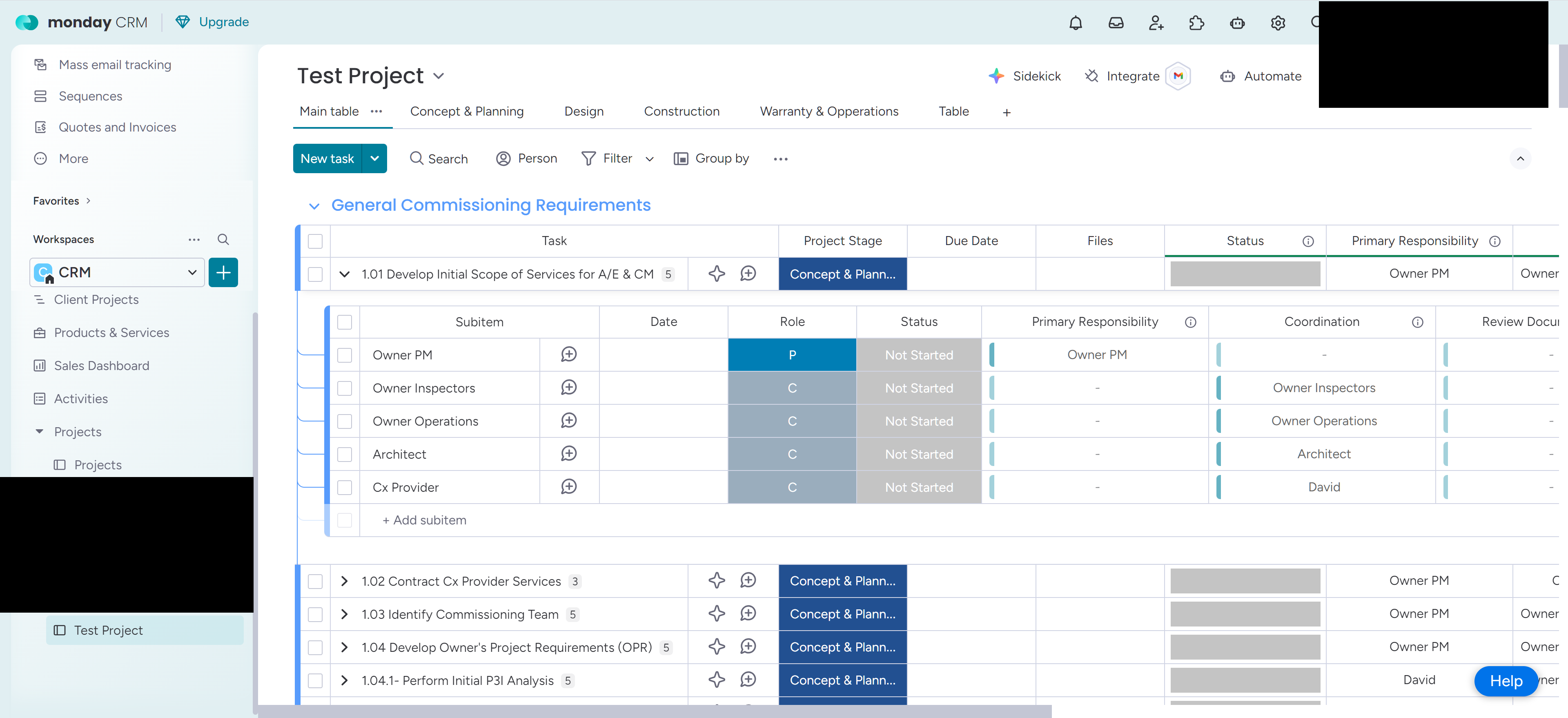Select all tasks via header checkbox

(x=315, y=241)
